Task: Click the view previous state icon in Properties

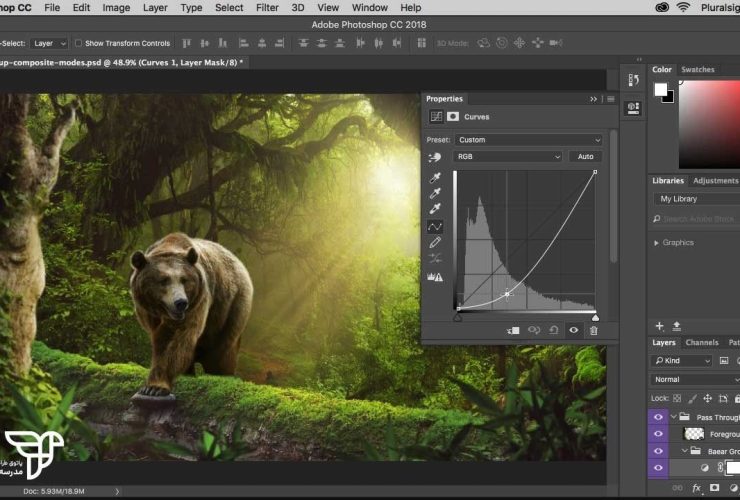Action: tap(534, 331)
